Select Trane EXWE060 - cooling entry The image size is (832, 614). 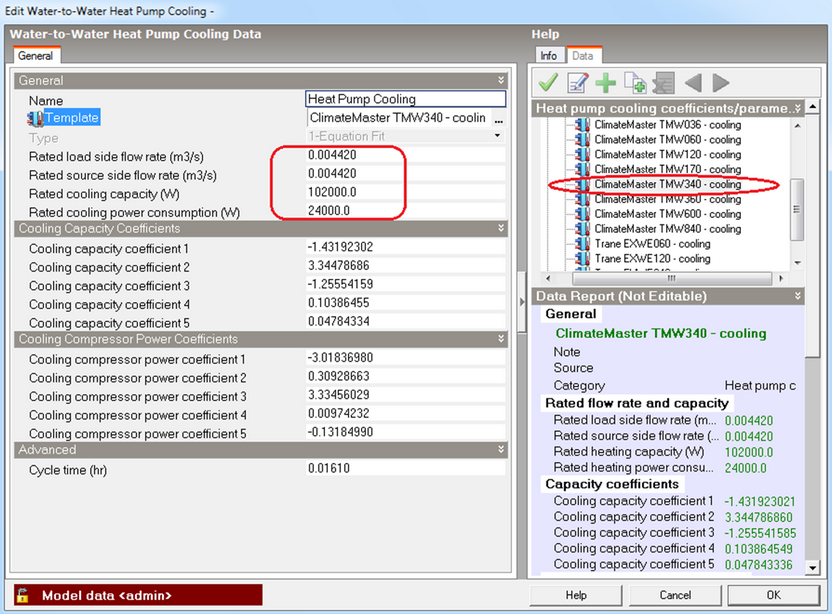pos(652,243)
